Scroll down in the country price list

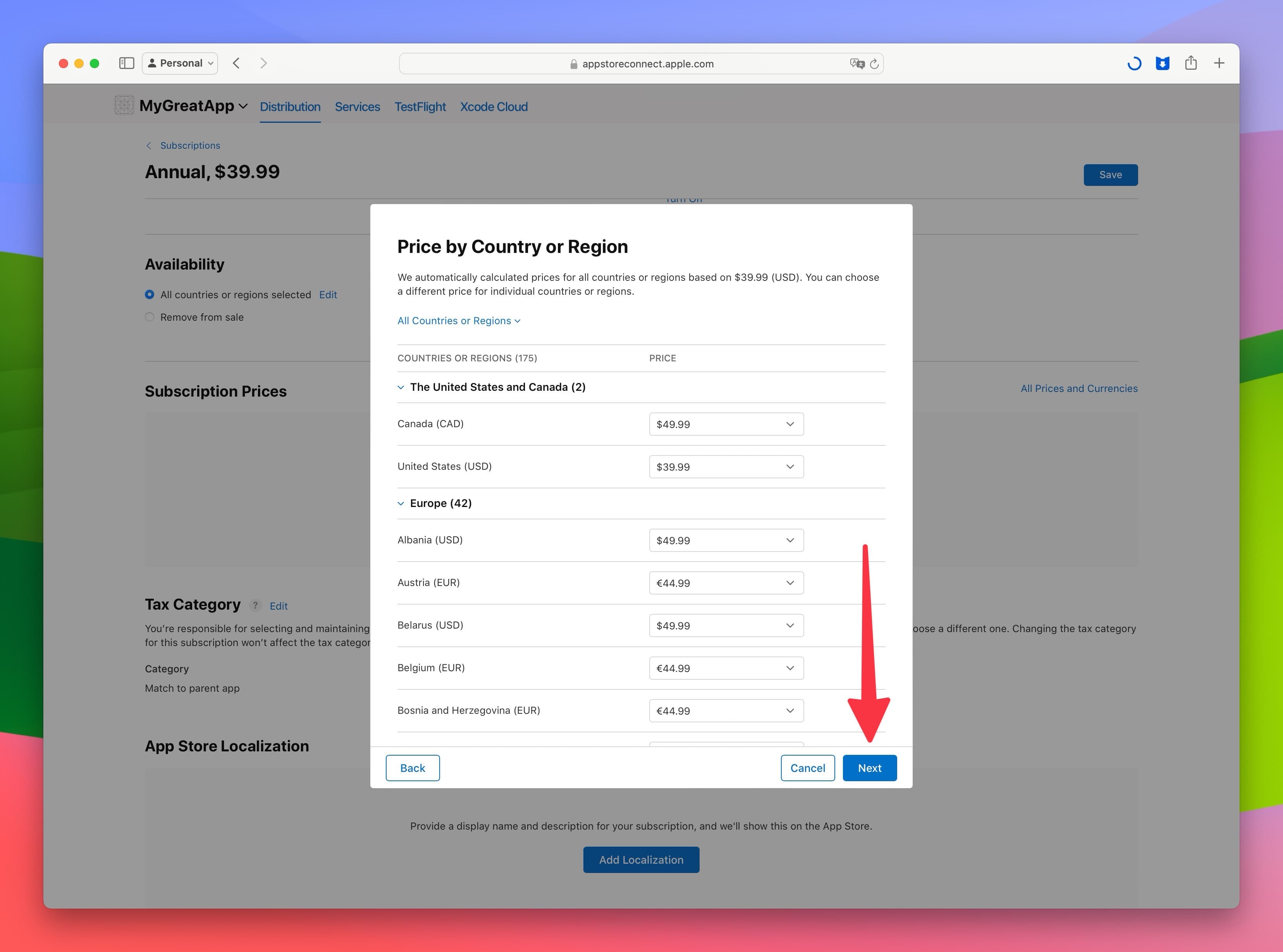coord(641,730)
